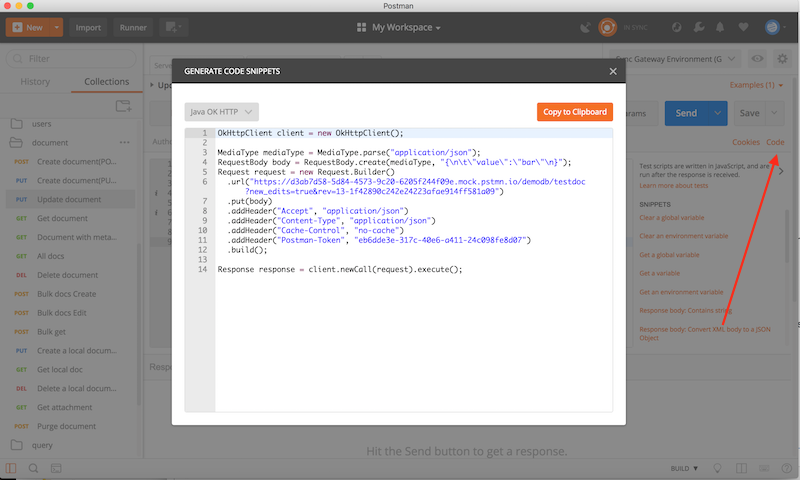Open the Java OK HTTP language dropdown

click(221, 112)
